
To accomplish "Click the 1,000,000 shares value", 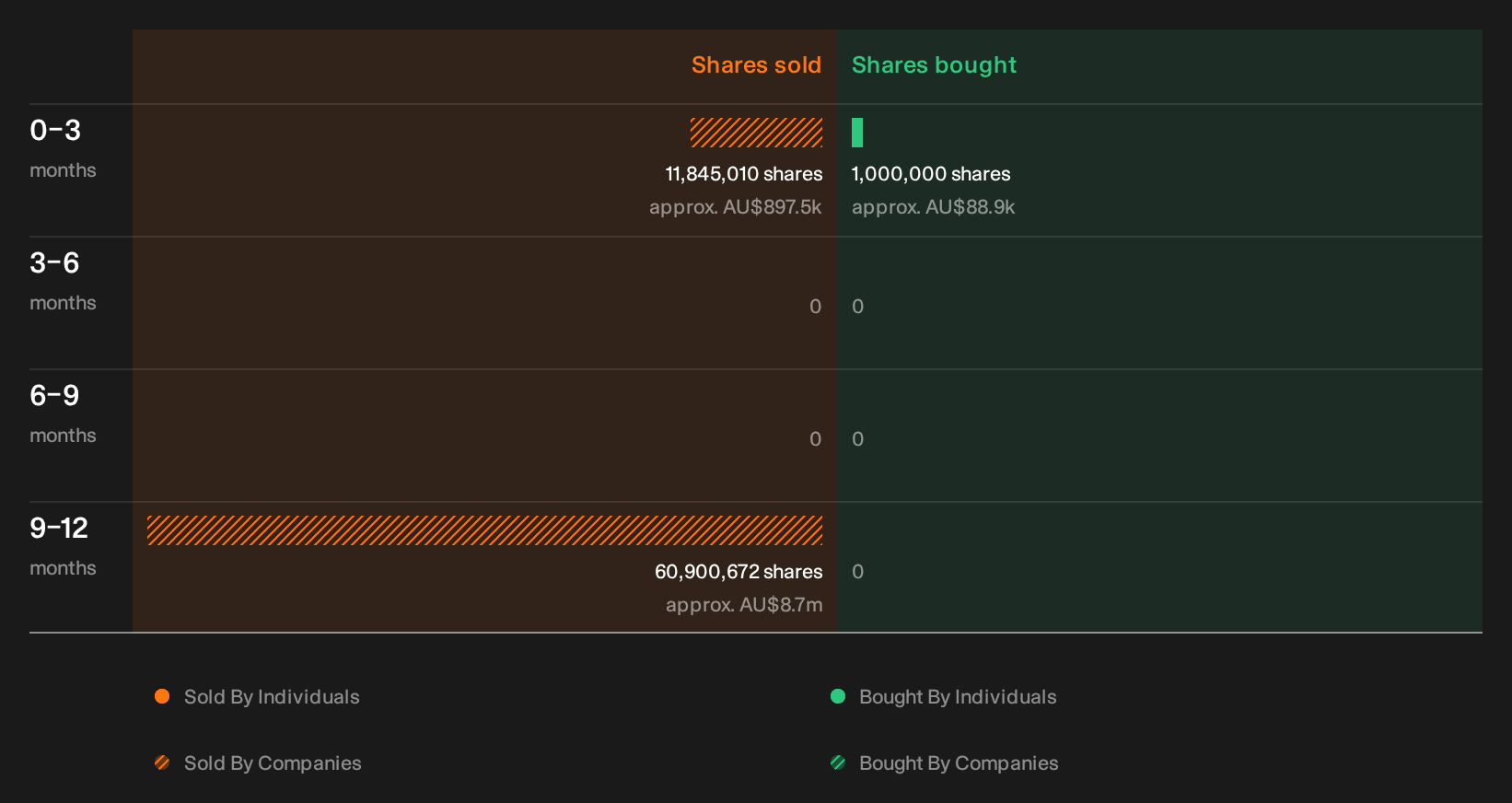I will [x=931, y=174].
